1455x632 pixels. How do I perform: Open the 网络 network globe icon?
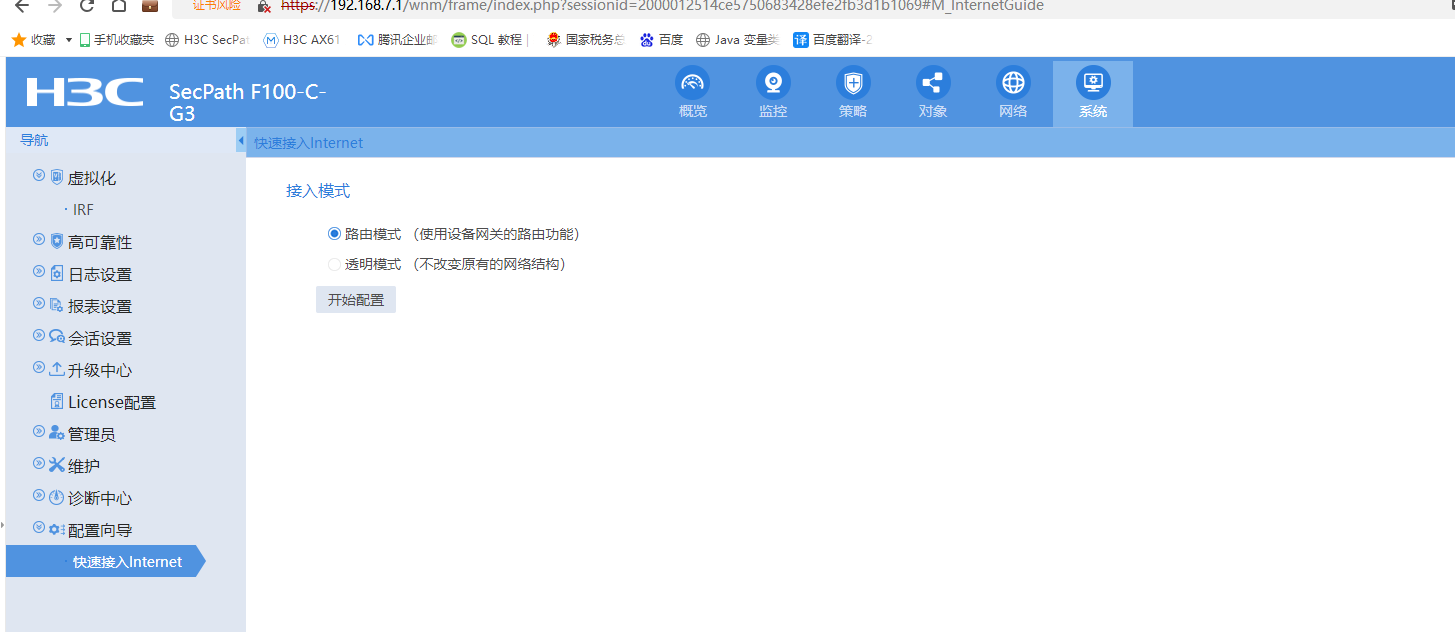click(x=1013, y=82)
